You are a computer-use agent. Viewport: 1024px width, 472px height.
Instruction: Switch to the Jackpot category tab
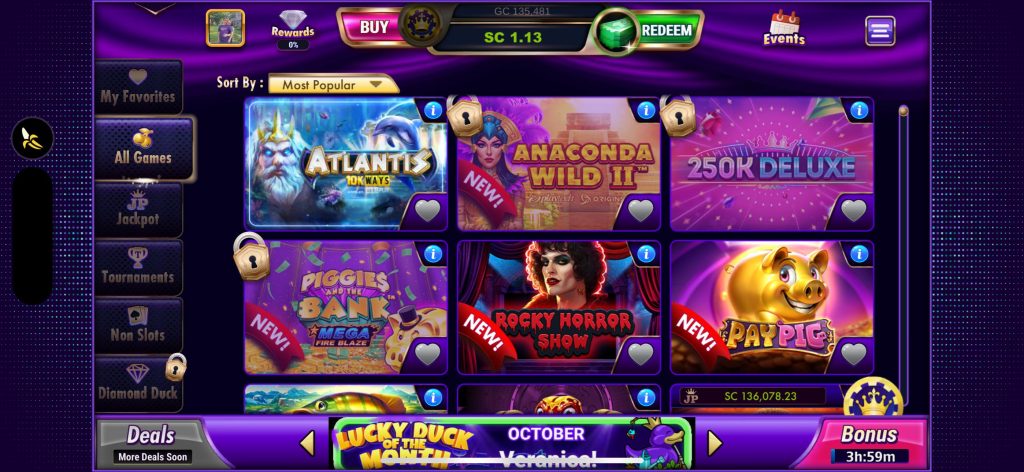point(138,210)
